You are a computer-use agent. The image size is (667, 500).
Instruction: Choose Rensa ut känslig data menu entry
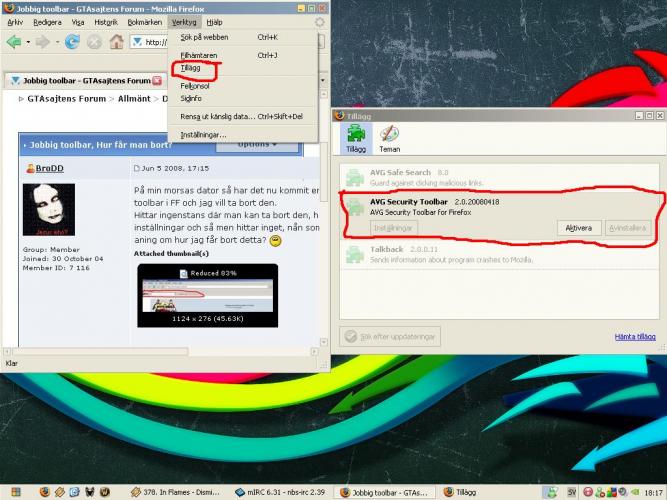(243, 117)
